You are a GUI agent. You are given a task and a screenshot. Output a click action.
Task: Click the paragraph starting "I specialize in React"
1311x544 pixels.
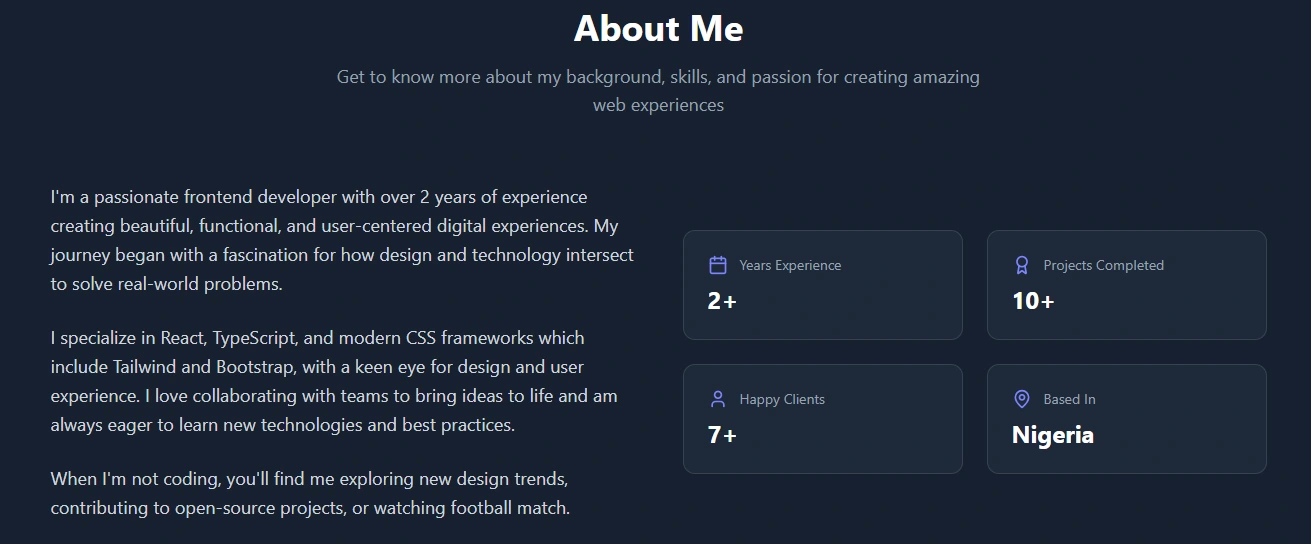point(334,381)
